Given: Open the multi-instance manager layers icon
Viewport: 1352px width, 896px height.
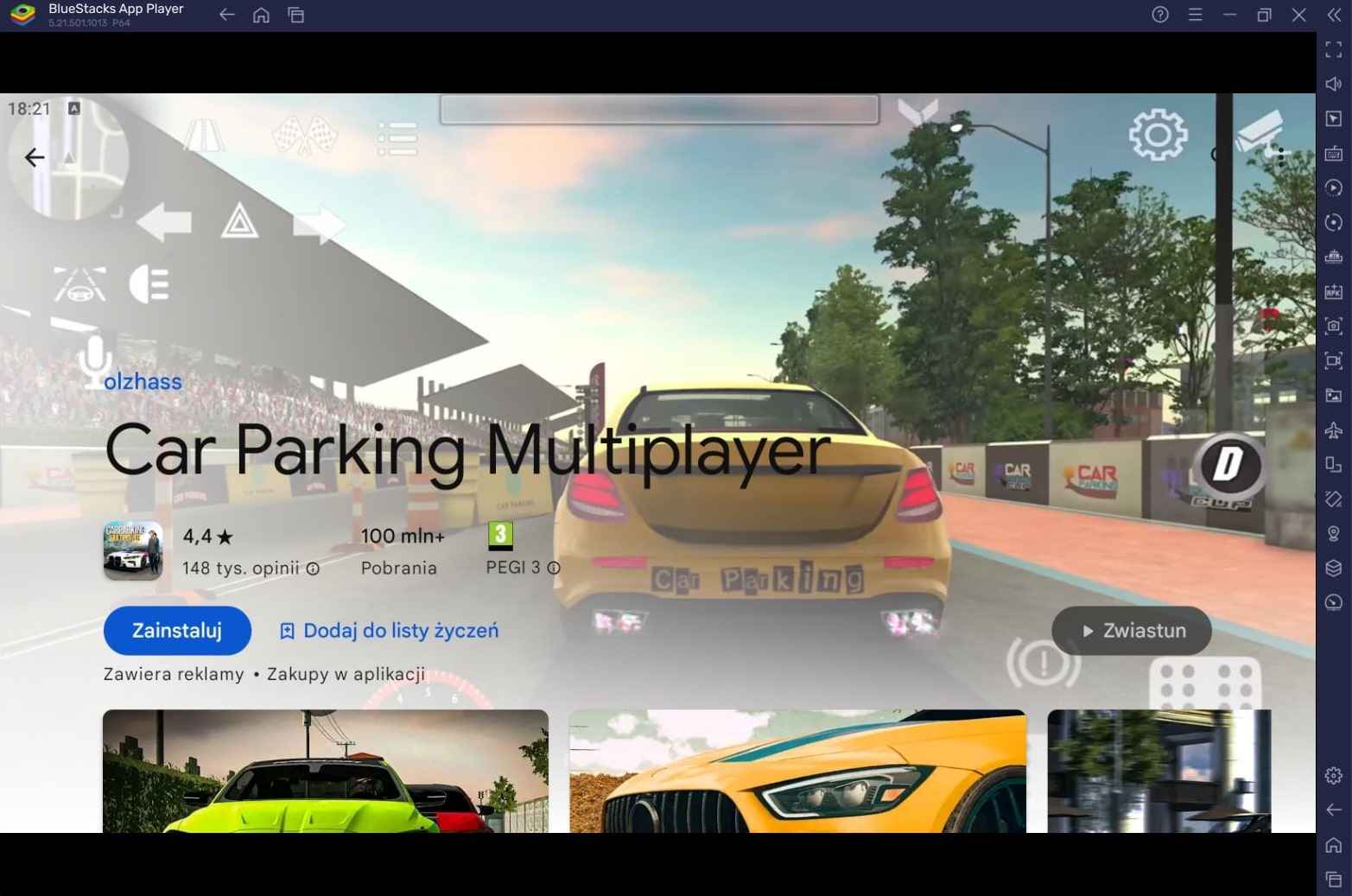Looking at the screenshot, I should point(1334,568).
